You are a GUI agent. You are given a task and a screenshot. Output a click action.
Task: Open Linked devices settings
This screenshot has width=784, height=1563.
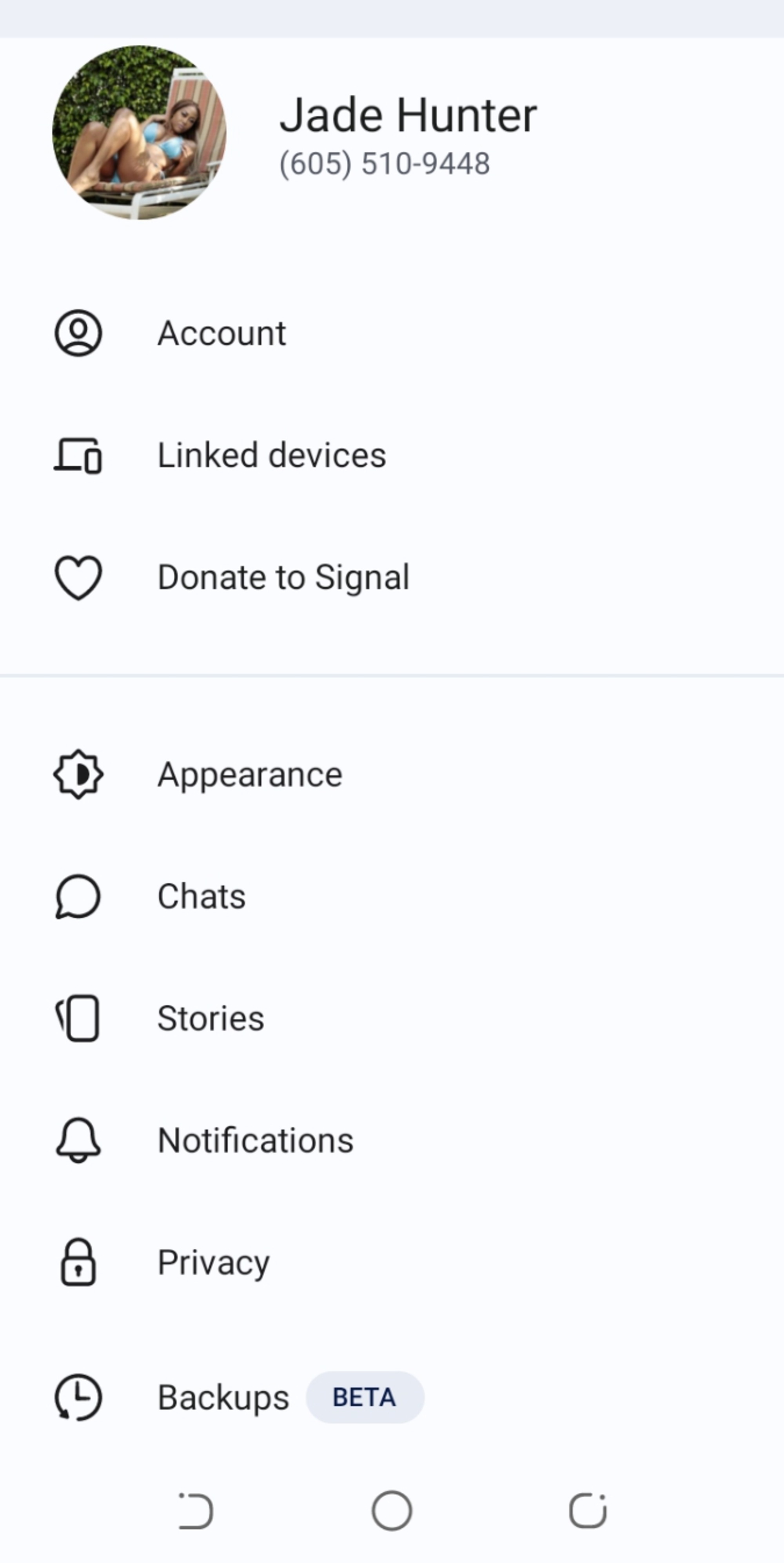(272, 456)
